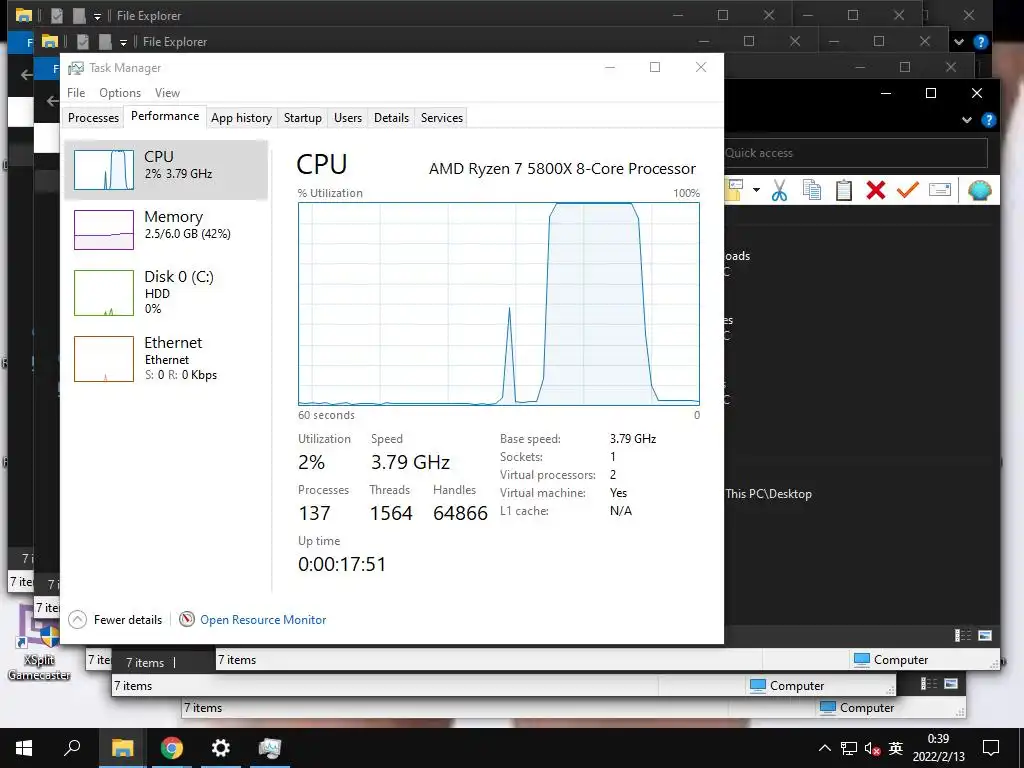Click the envelope-style icon in File Explorer toolbar

coord(940,190)
